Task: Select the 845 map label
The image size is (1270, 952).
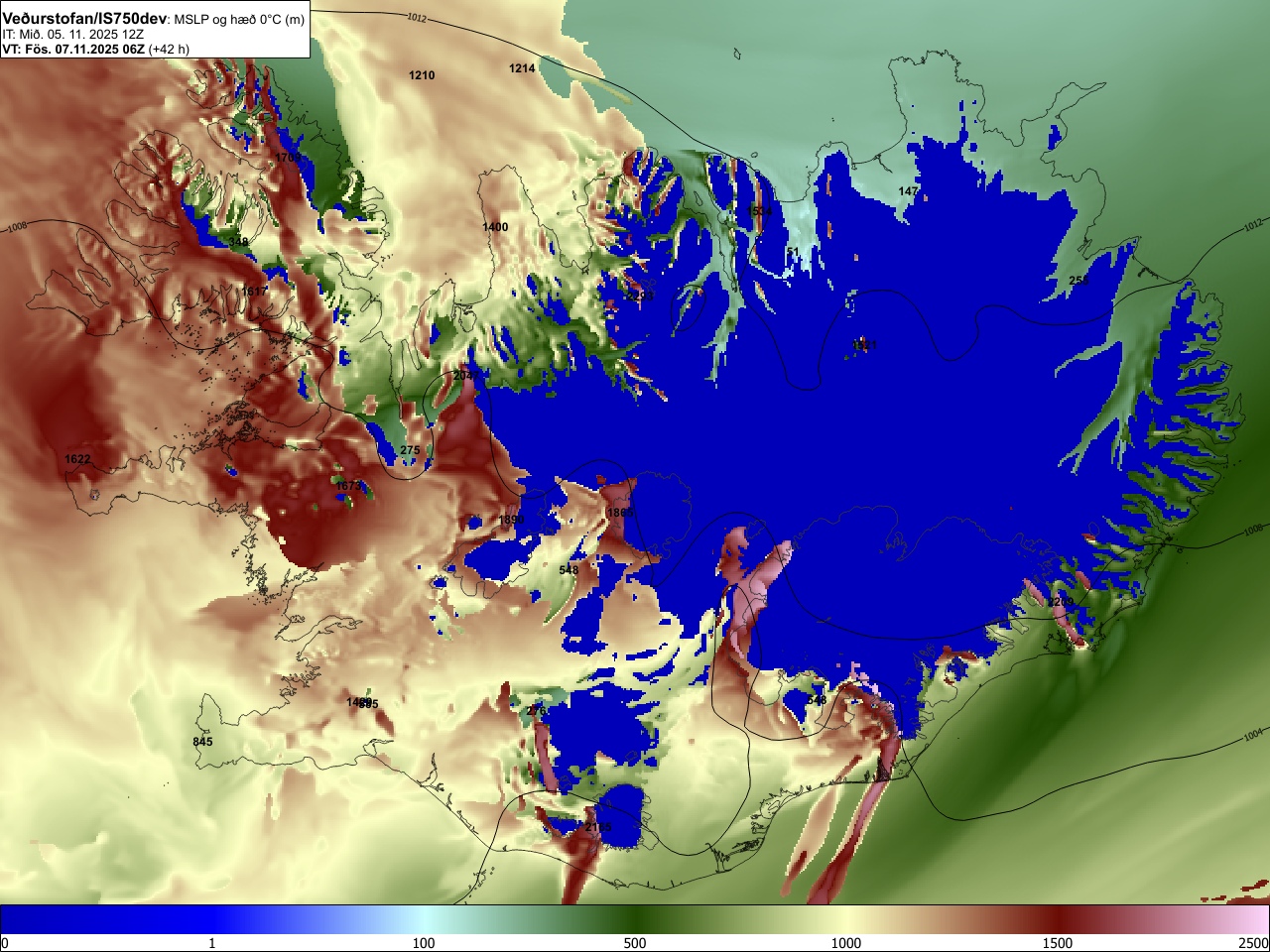Action: tap(202, 742)
